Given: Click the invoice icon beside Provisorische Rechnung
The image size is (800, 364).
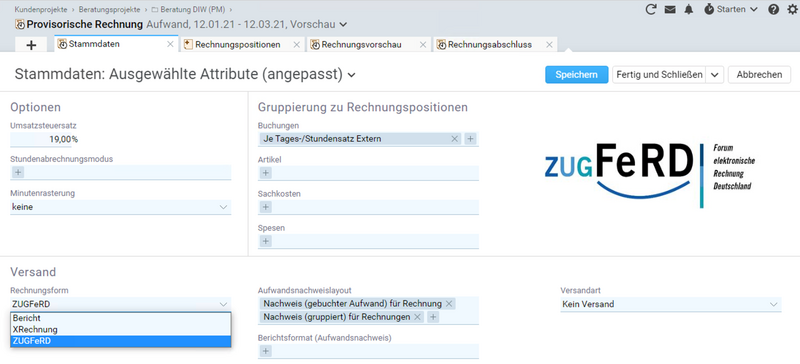Looking at the screenshot, I should pos(20,25).
